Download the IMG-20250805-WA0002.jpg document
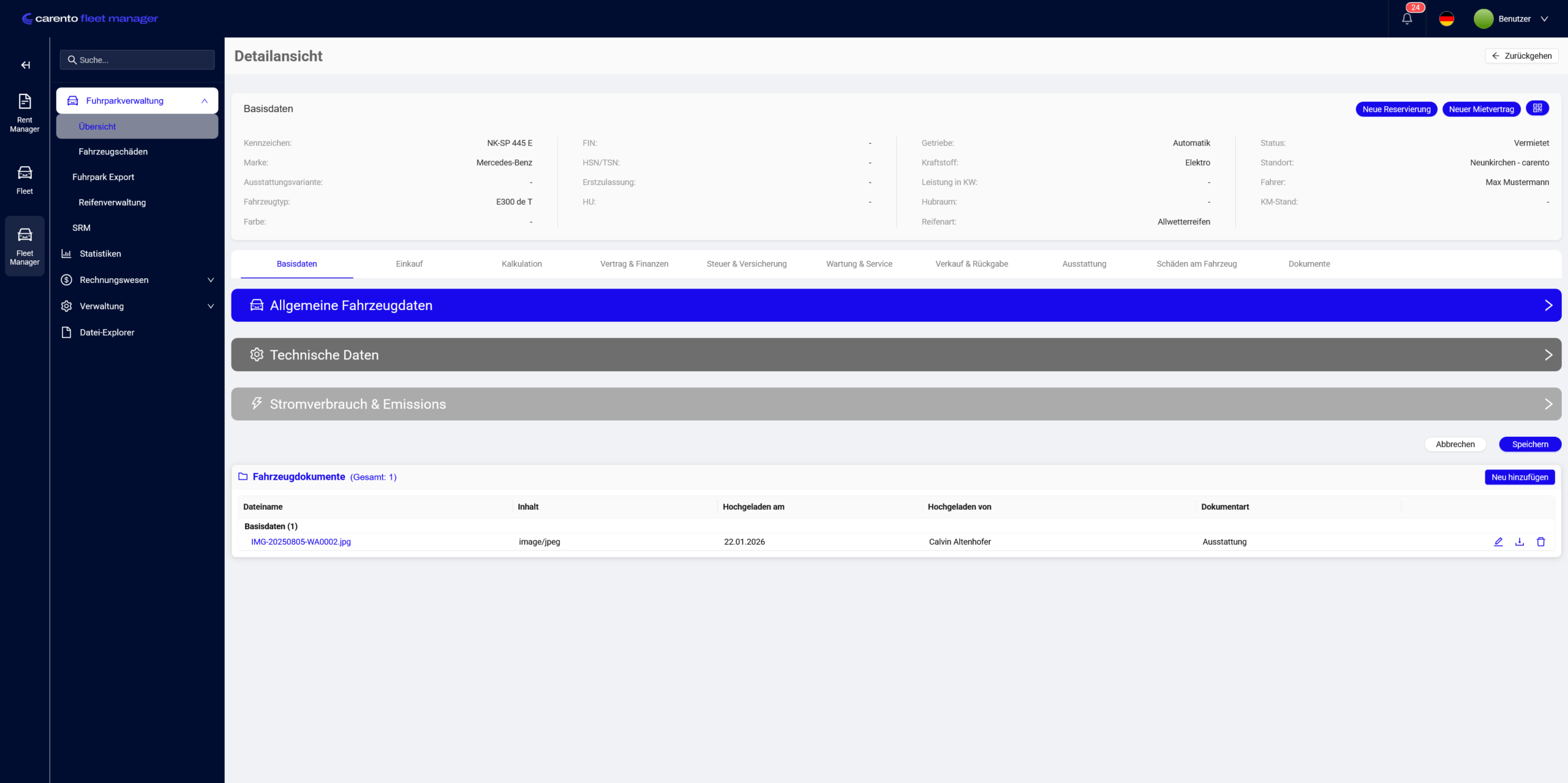 (1520, 542)
